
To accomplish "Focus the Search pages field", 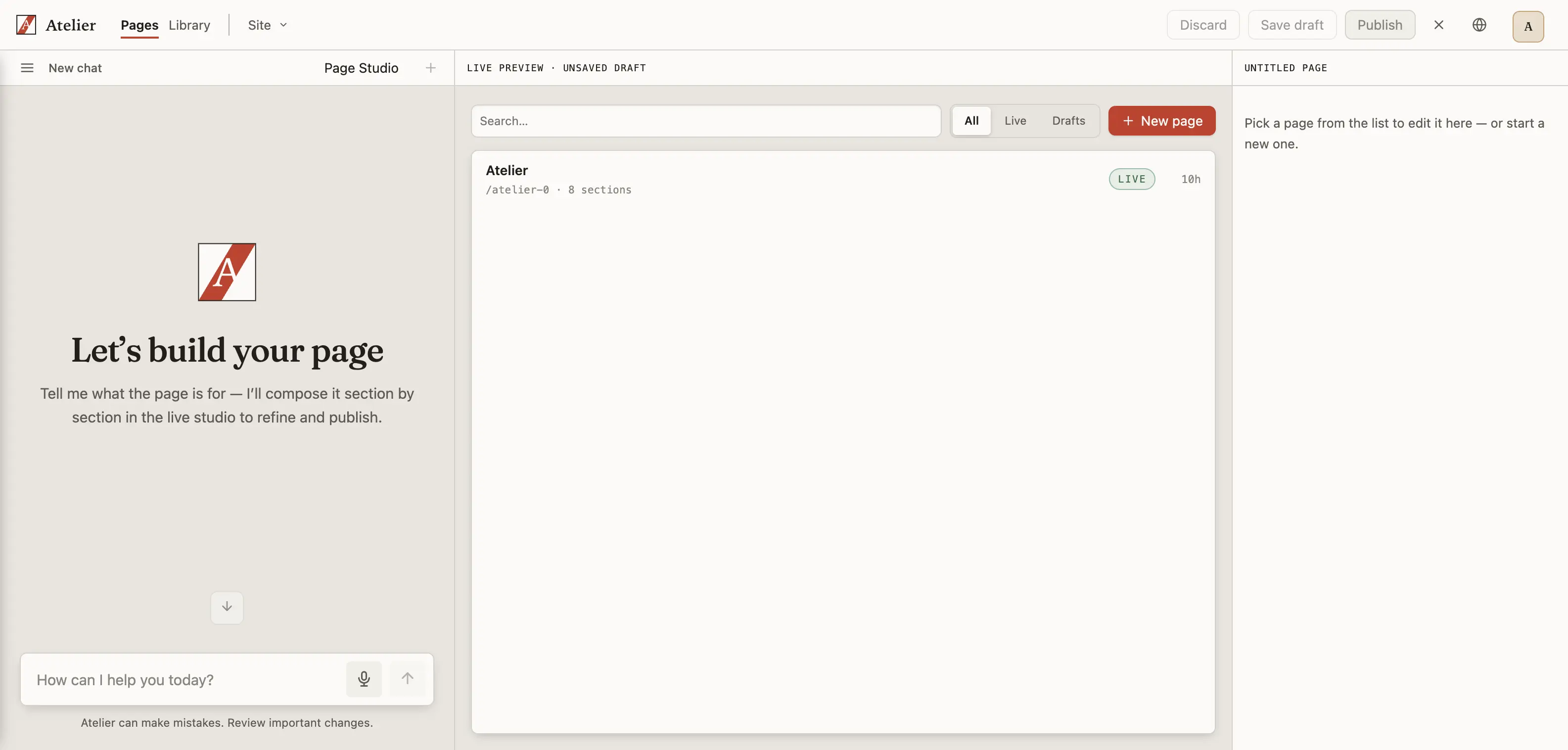I will coord(706,121).
